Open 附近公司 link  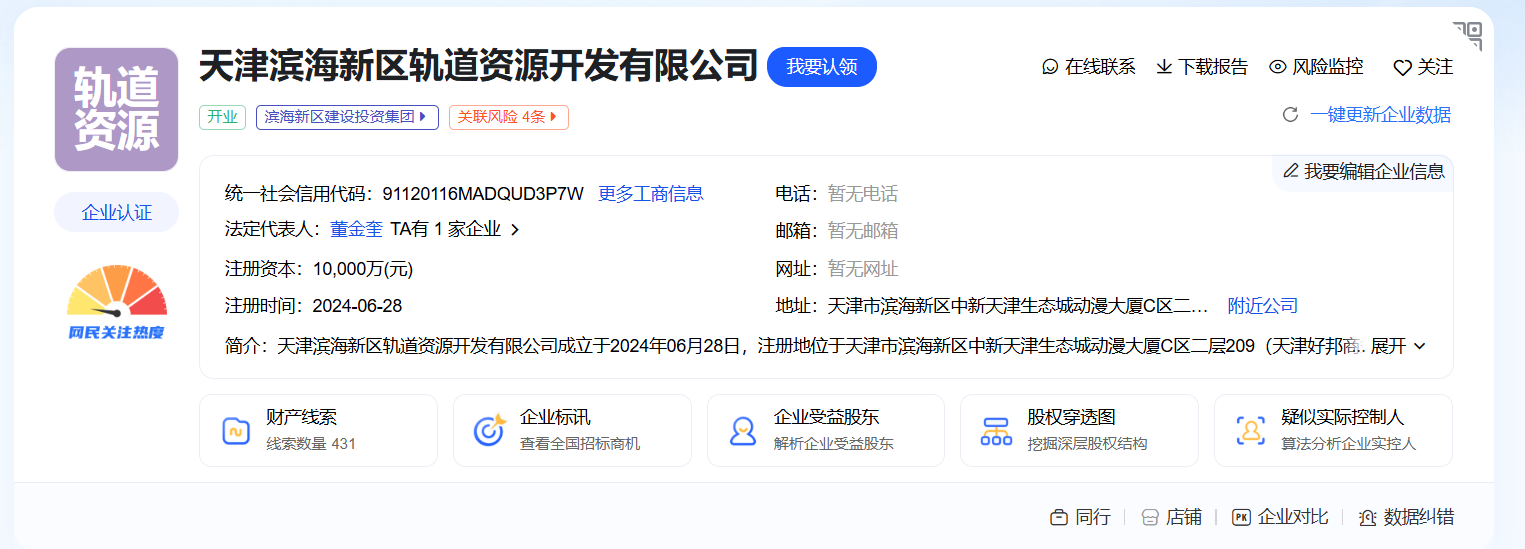point(1263,306)
